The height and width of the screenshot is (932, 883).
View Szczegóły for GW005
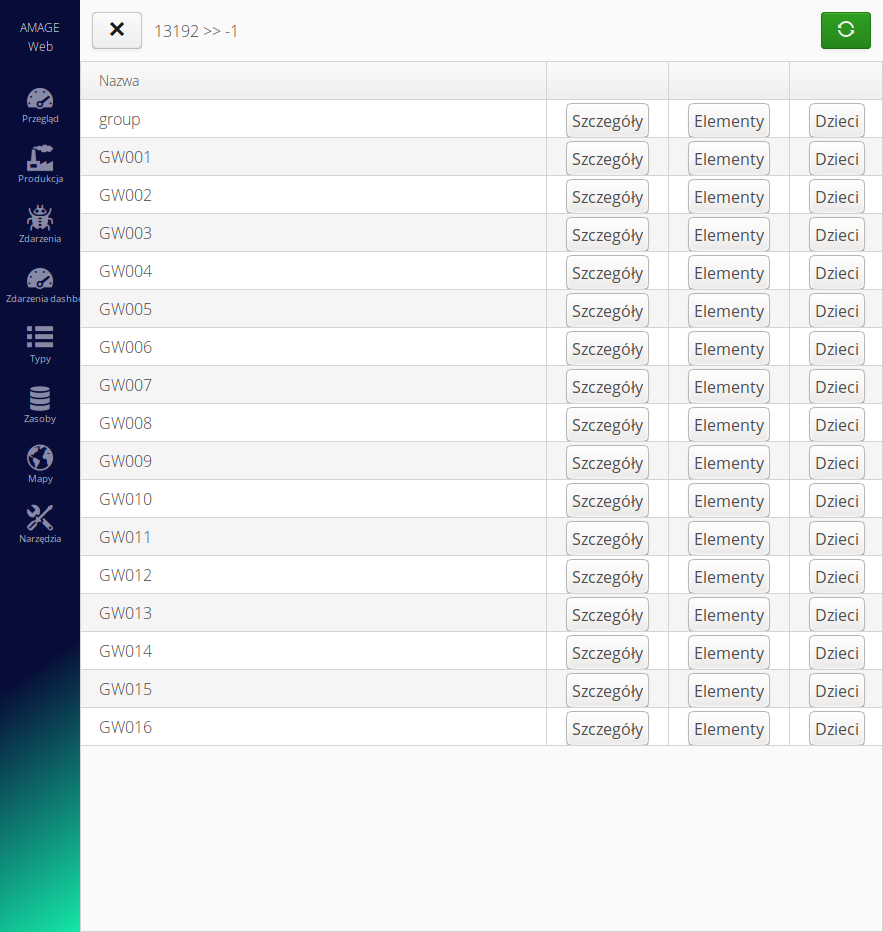pyautogui.click(x=607, y=311)
